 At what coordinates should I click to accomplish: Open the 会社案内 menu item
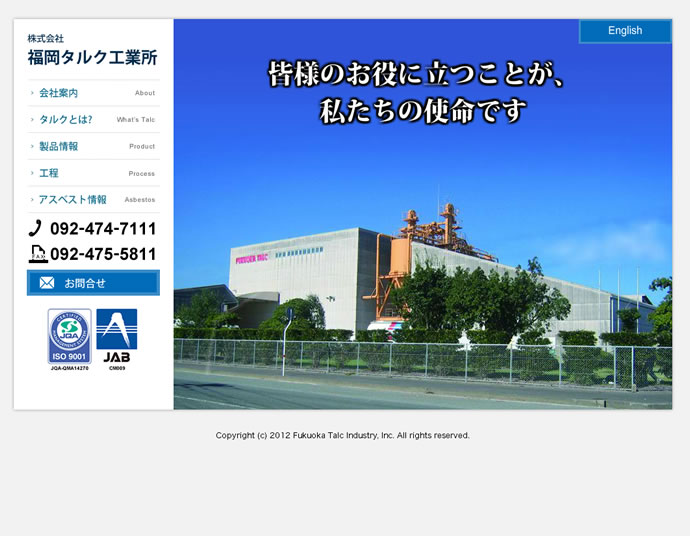59,93
